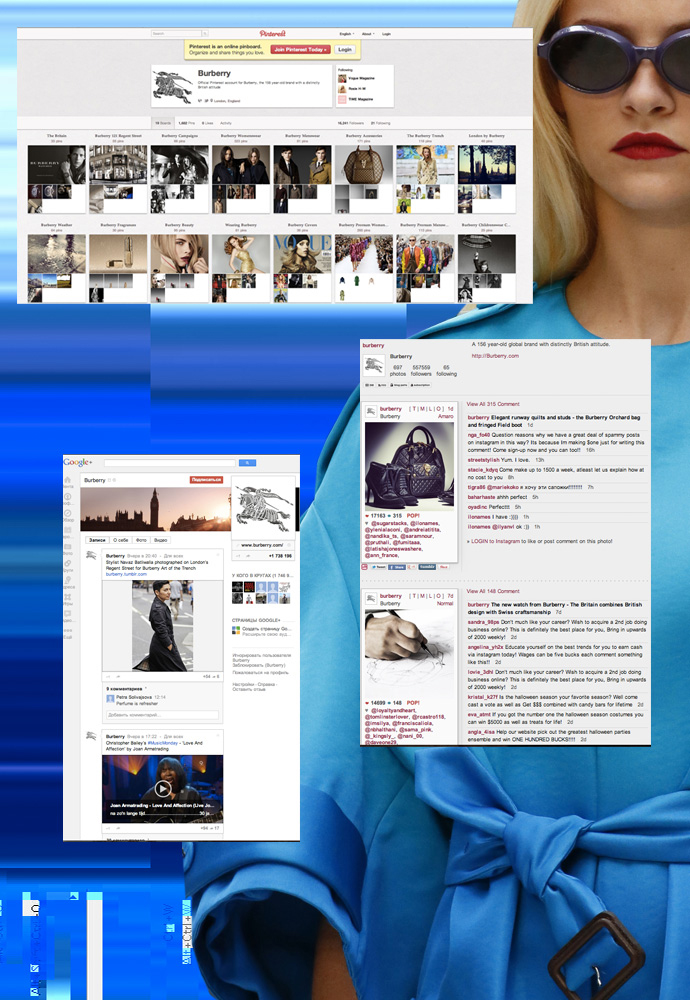Click the Followers count on Pinterest
The height and width of the screenshot is (1000, 690).
tap(350, 123)
